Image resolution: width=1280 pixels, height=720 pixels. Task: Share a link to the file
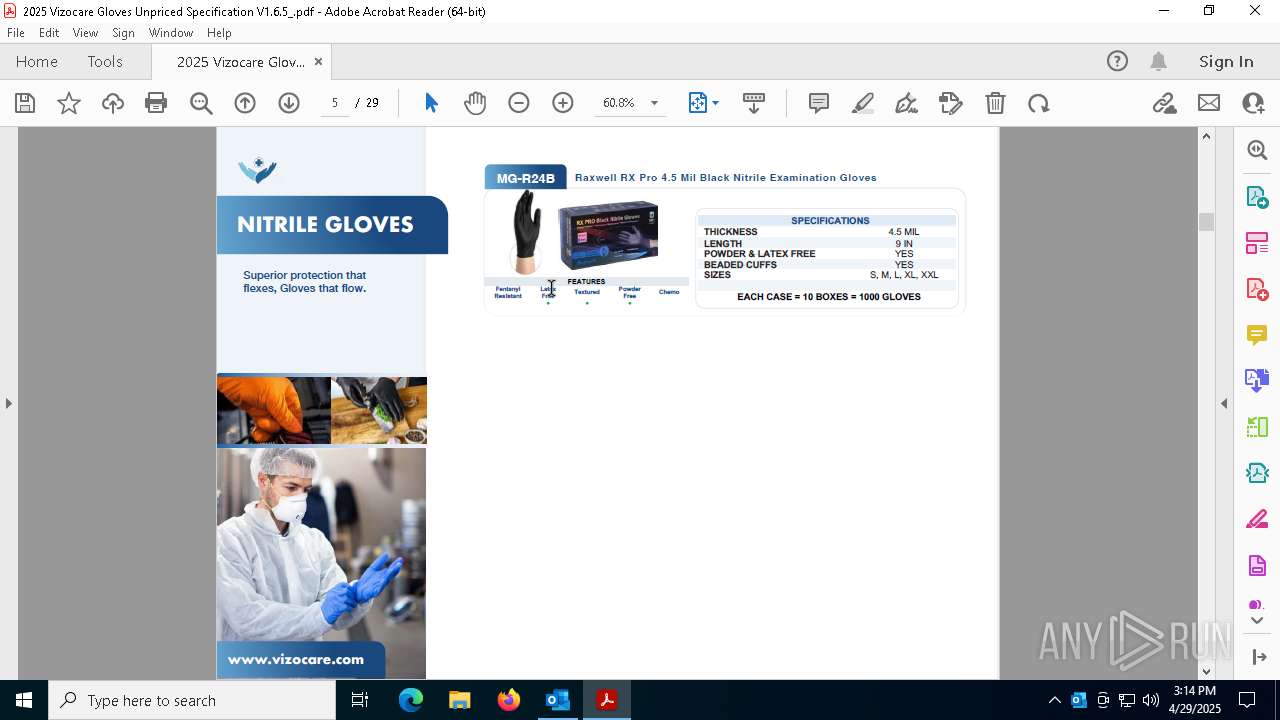pos(1164,103)
